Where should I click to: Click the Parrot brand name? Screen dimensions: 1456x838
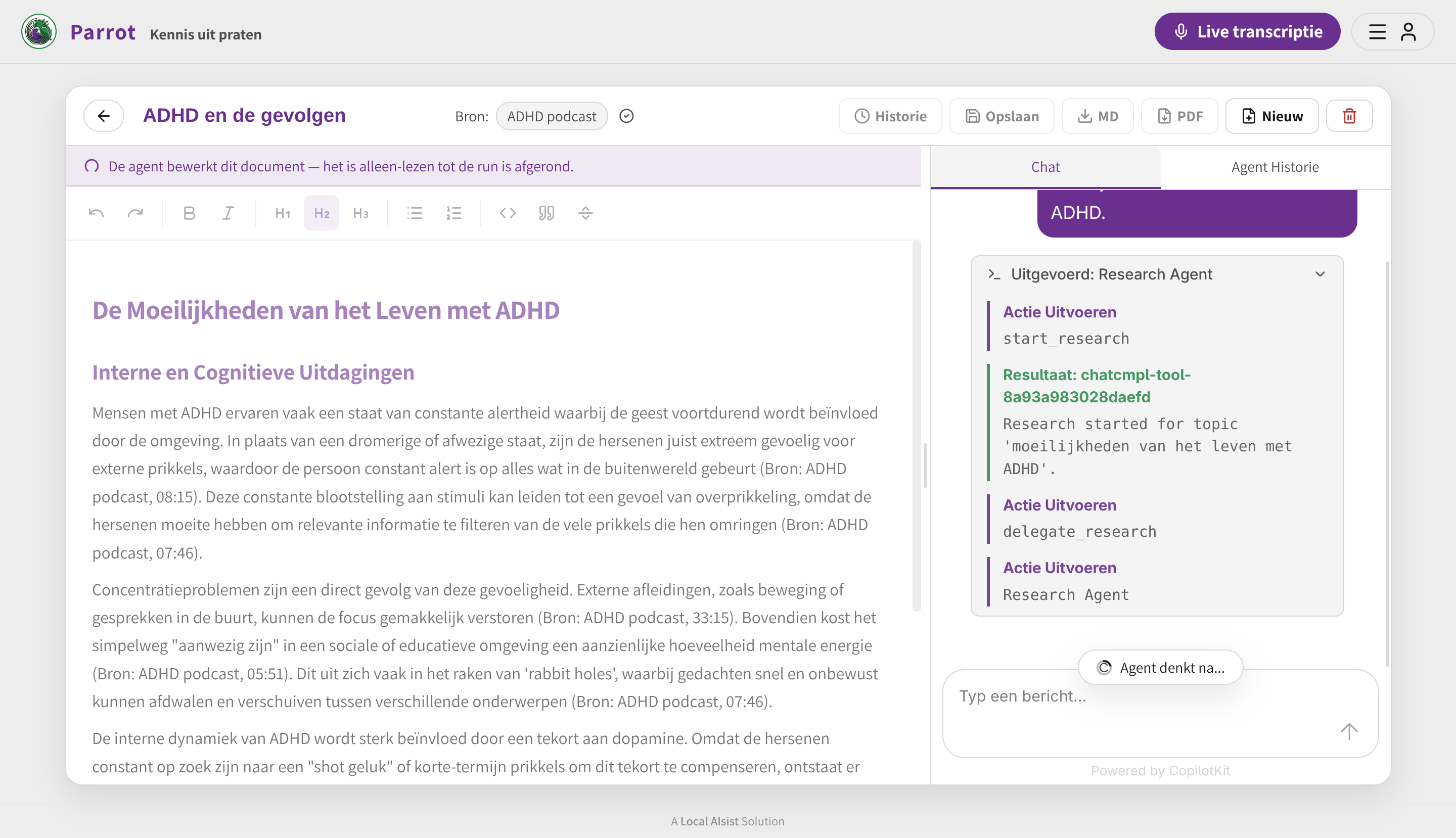coord(103,32)
